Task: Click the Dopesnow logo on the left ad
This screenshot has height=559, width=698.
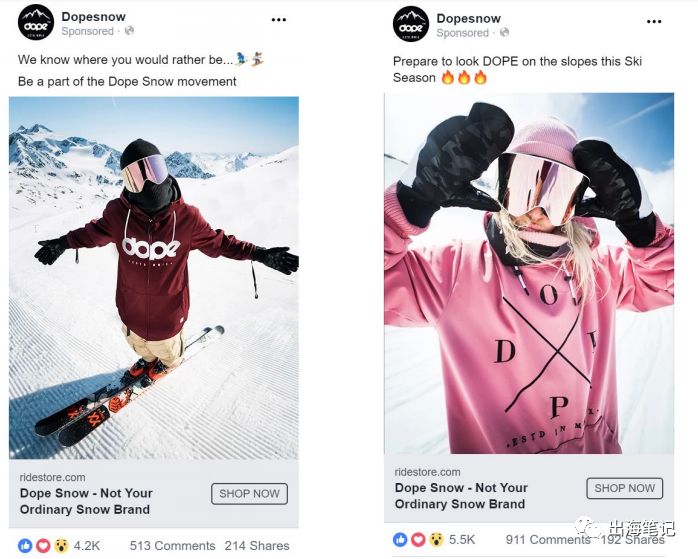Action: [x=36, y=22]
